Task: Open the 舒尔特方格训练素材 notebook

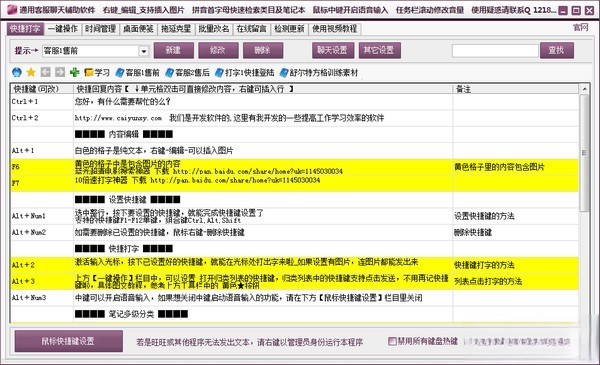Action: (319, 72)
